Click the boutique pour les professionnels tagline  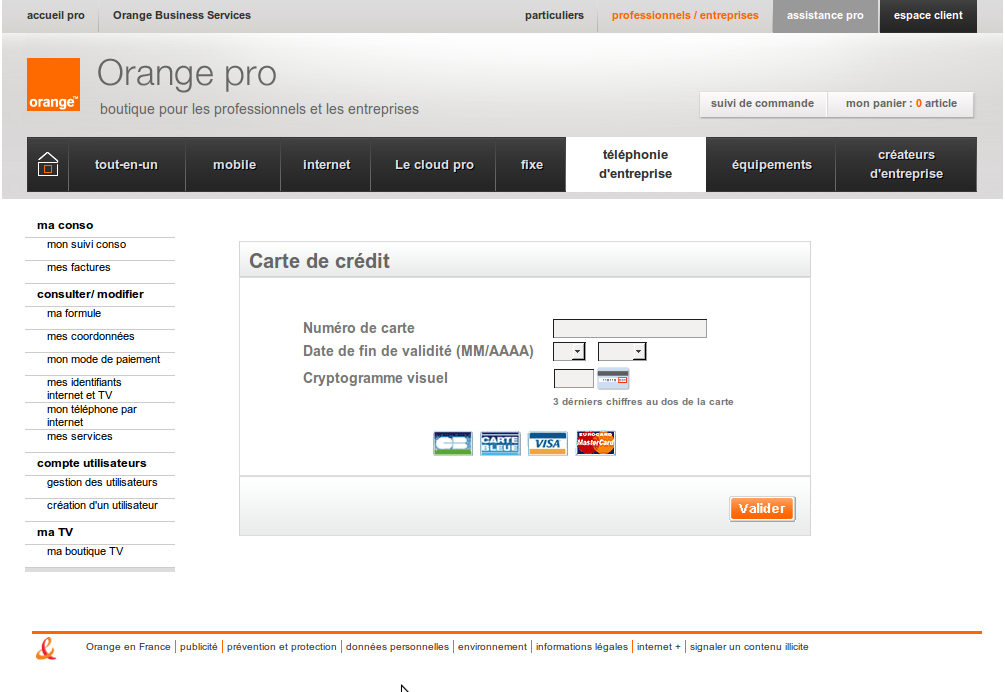click(x=259, y=110)
